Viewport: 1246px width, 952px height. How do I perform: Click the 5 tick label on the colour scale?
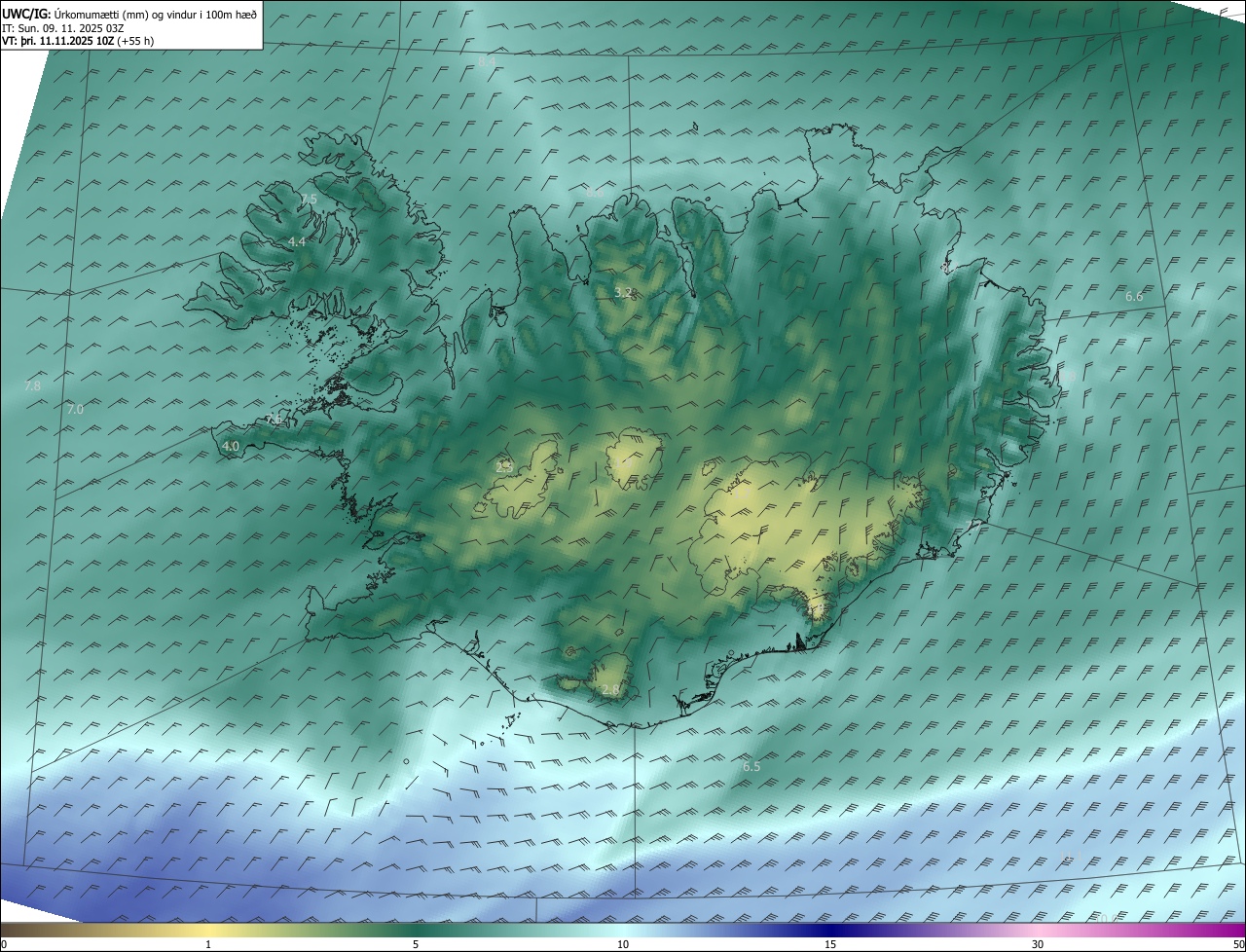click(416, 945)
